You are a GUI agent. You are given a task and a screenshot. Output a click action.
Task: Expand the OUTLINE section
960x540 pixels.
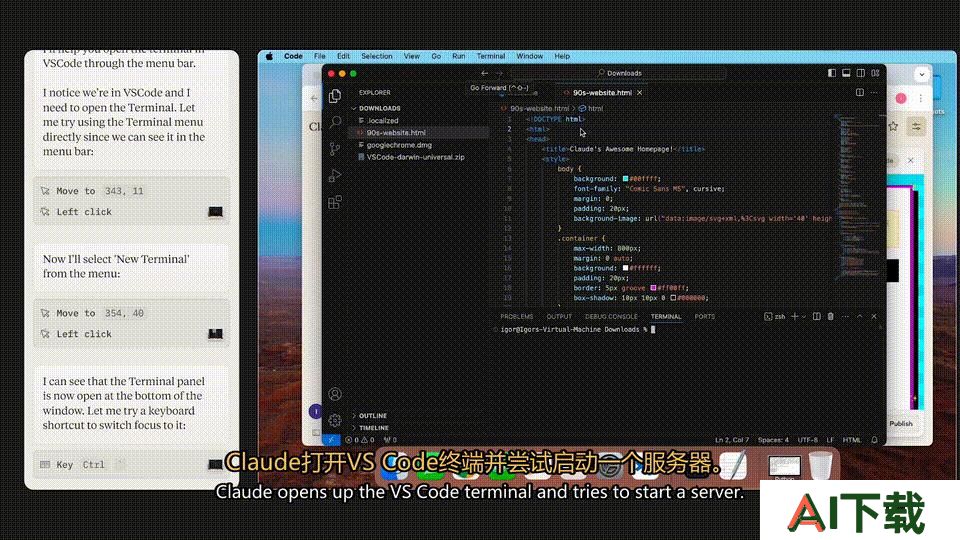pos(372,416)
